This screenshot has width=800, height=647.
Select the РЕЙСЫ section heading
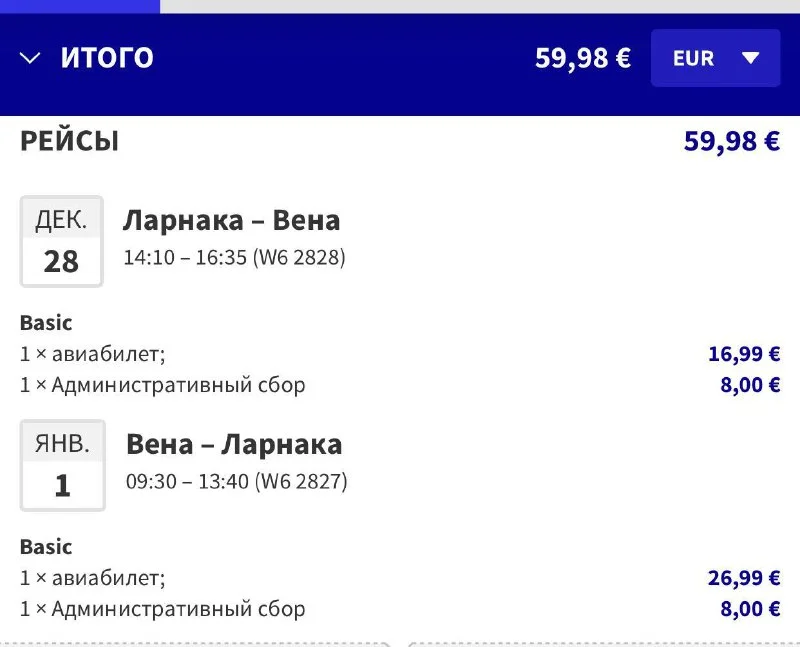[x=69, y=141]
